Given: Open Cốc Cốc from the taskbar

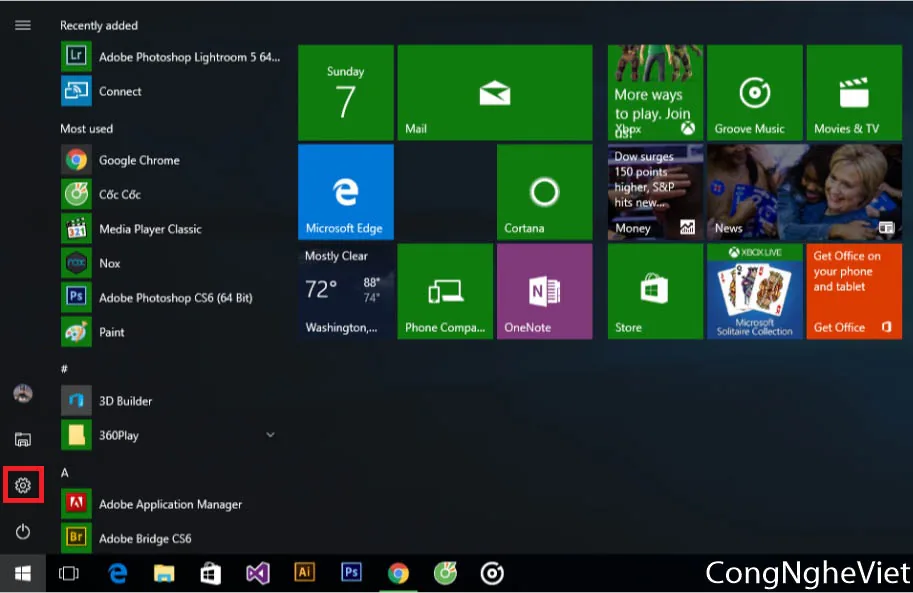Looking at the screenshot, I should (445, 573).
